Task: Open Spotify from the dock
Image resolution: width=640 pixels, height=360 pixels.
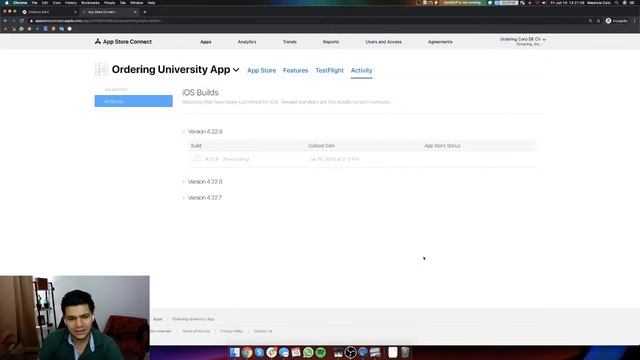Action: [321, 352]
